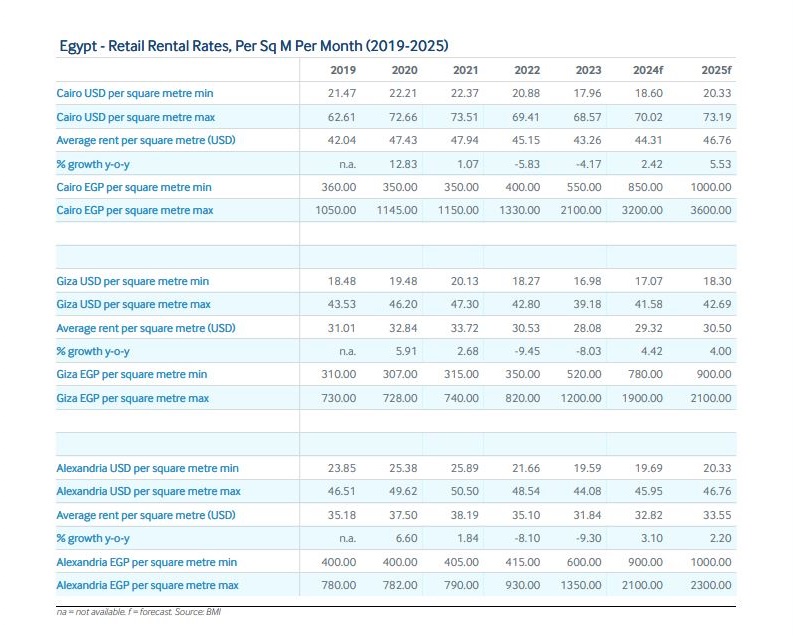Select the Giza average rent cell 31.01
Viewport: 793px width, 636px height.
[x=341, y=328]
